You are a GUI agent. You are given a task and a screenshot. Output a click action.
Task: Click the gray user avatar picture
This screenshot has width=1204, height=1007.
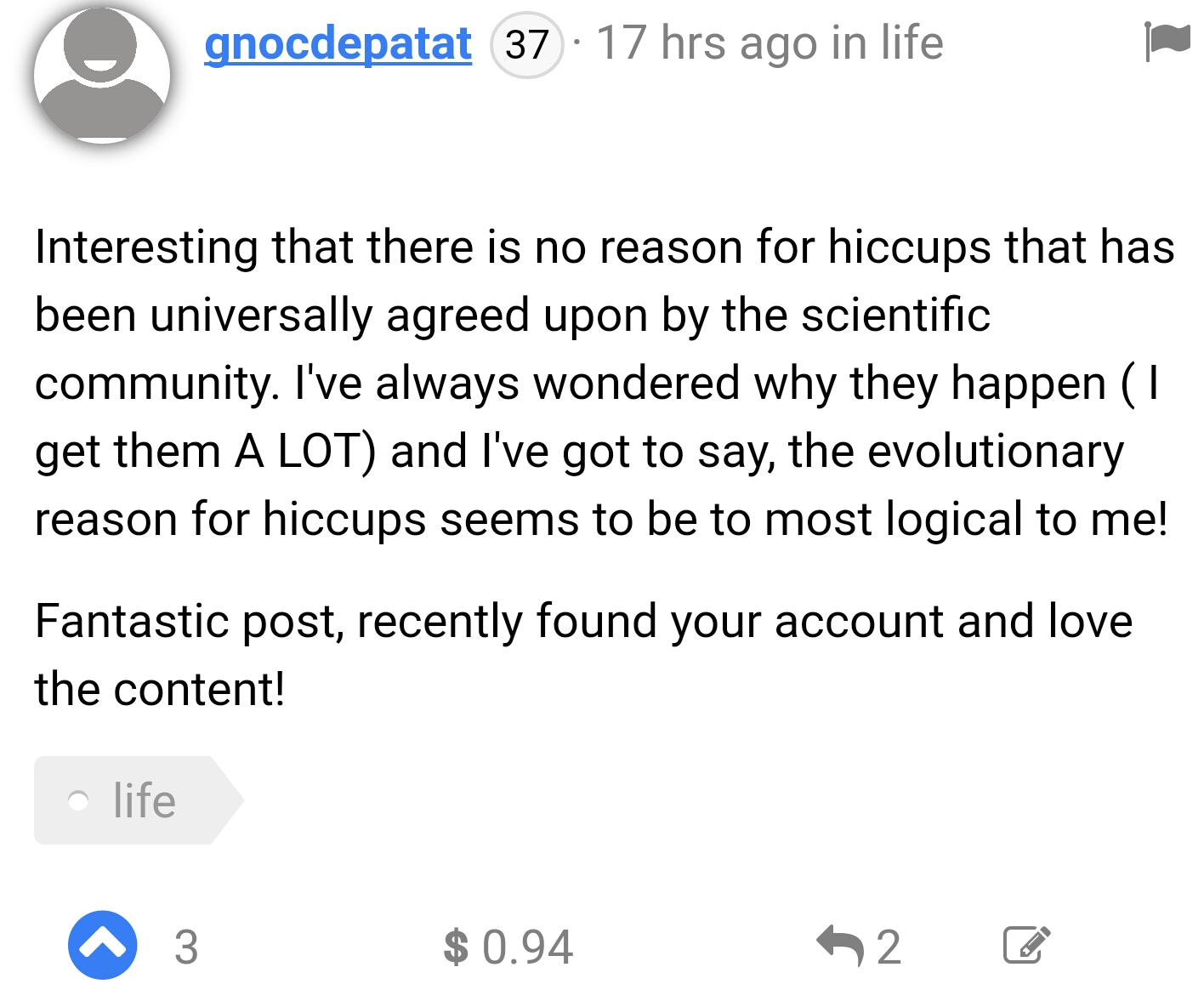coord(102,76)
